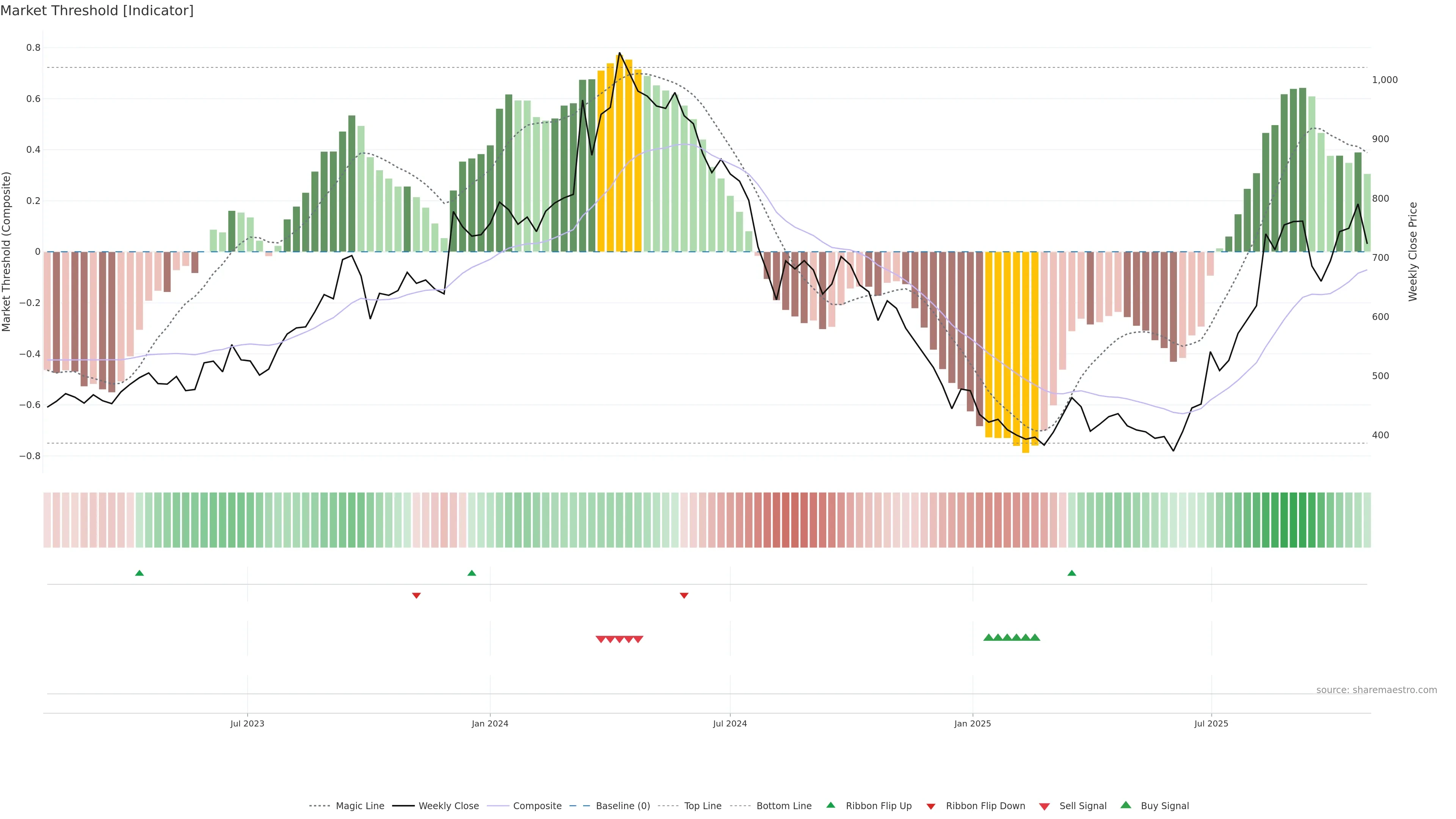Click the darkest green ribbon segment
Screen dimensions: 1456x819
click(1293, 520)
